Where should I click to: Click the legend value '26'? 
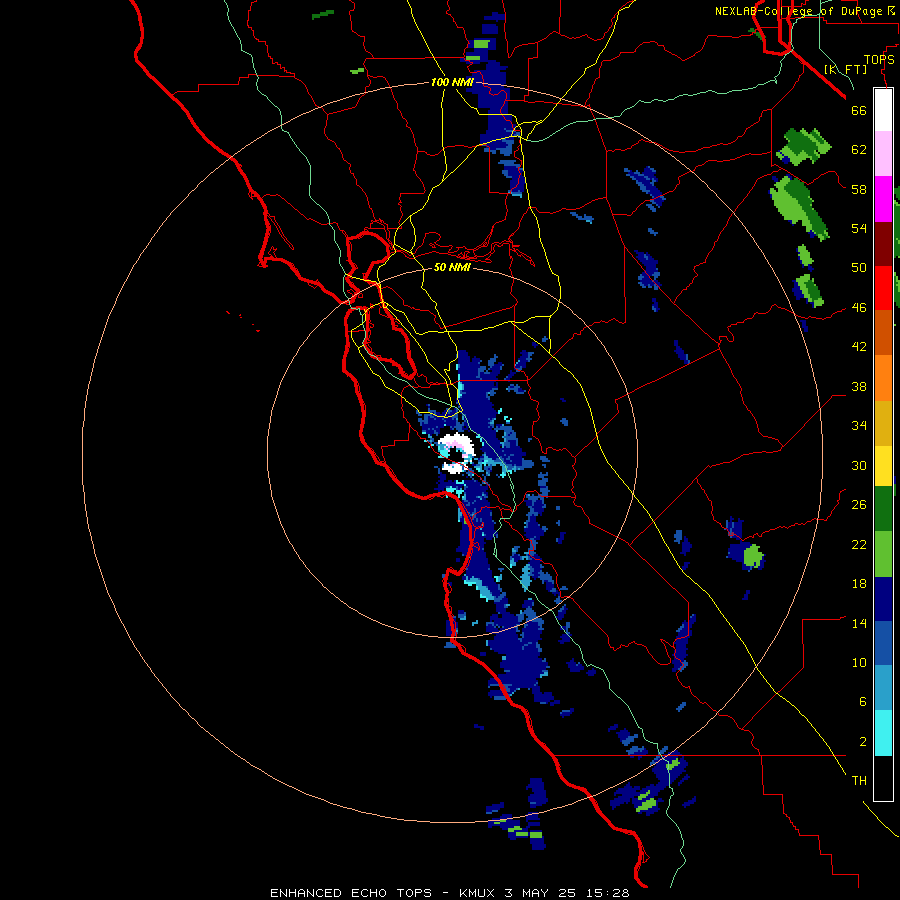[859, 505]
